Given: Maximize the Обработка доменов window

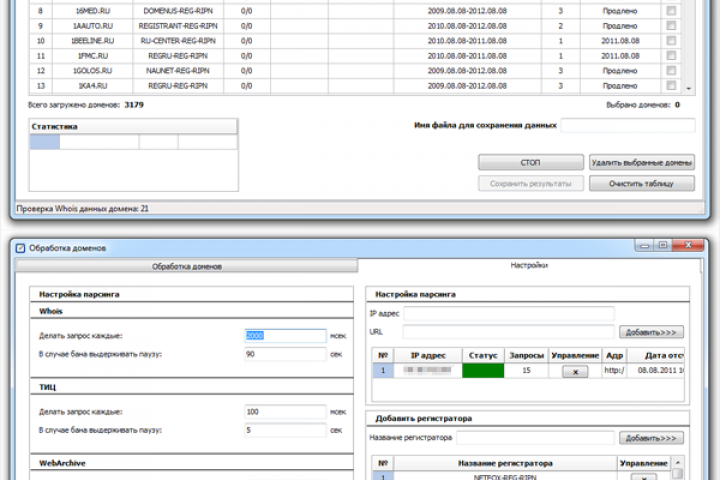Looking at the screenshot, I should (x=663, y=245).
